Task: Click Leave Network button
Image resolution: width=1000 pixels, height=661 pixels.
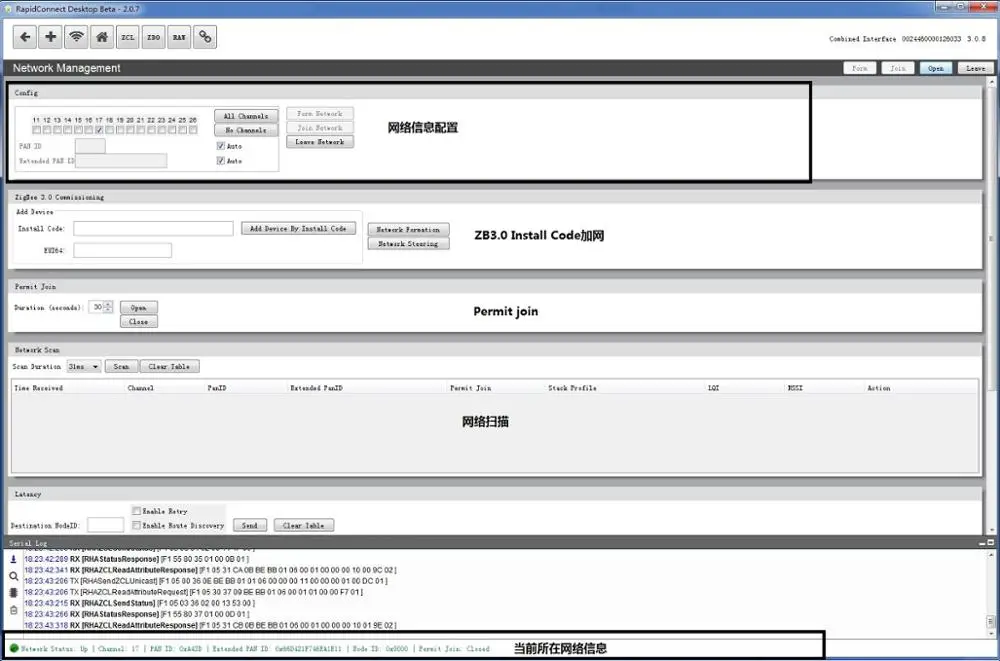Action: click(x=320, y=142)
